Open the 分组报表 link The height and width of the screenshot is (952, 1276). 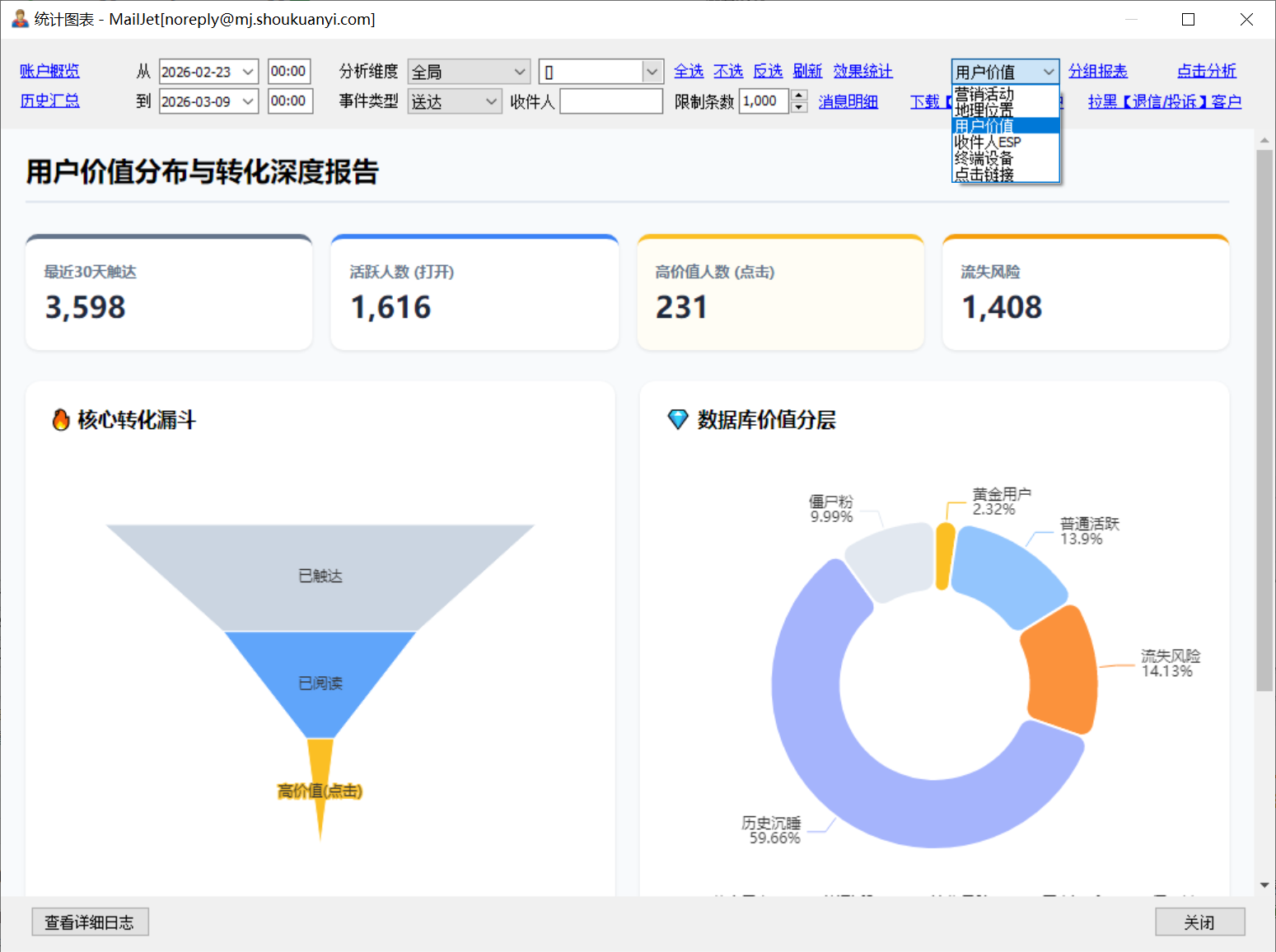[x=1097, y=72]
